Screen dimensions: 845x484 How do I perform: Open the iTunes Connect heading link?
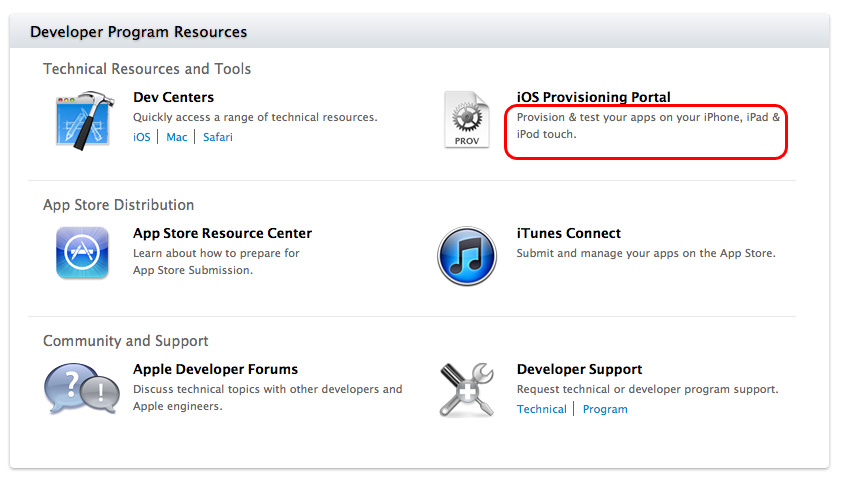click(568, 233)
